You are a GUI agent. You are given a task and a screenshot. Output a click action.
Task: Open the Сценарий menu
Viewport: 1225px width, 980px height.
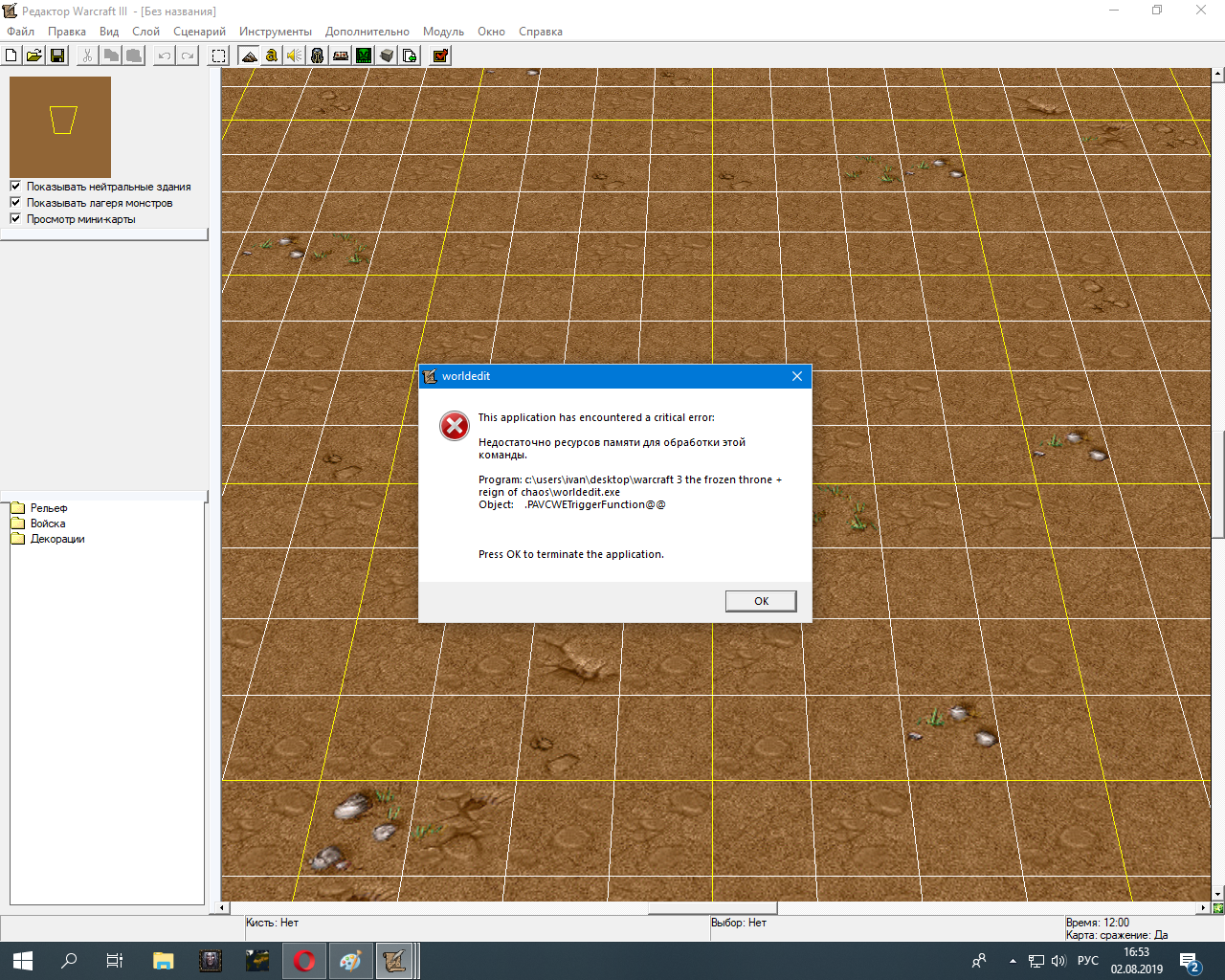199,32
